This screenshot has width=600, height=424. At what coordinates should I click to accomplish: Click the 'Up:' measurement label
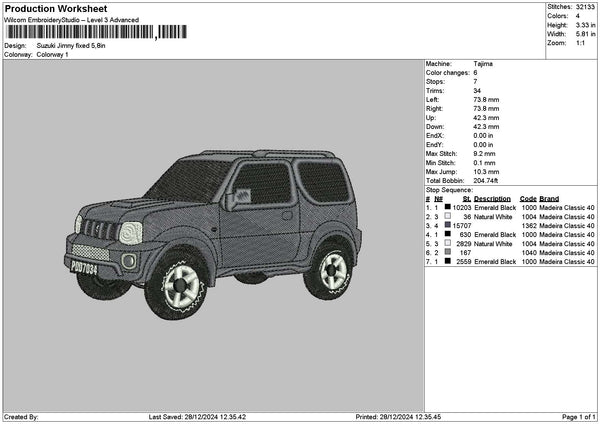430,118
